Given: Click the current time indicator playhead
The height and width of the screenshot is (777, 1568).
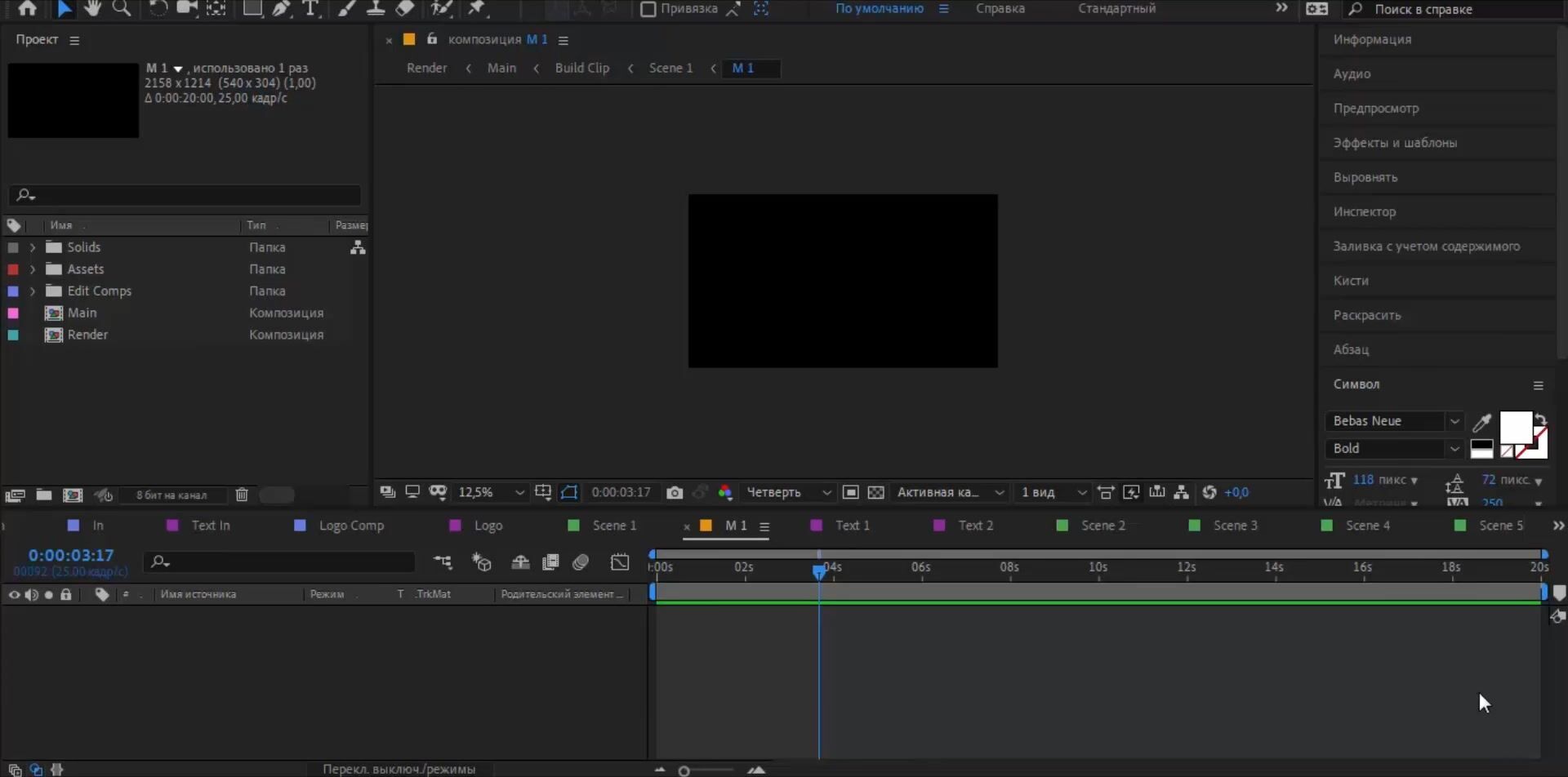Looking at the screenshot, I should point(819,571).
